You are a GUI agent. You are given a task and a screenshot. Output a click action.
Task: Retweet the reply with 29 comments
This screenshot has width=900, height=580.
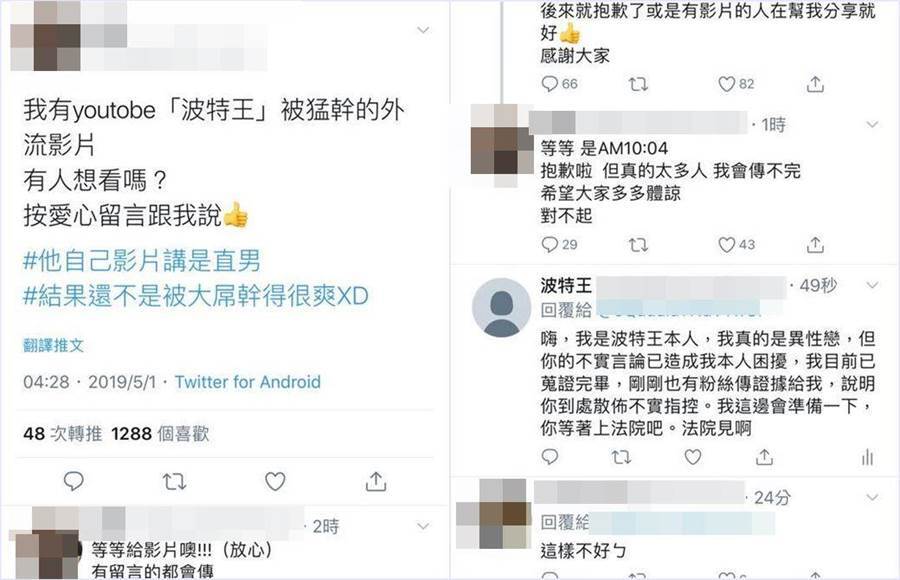click(x=638, y=245)
